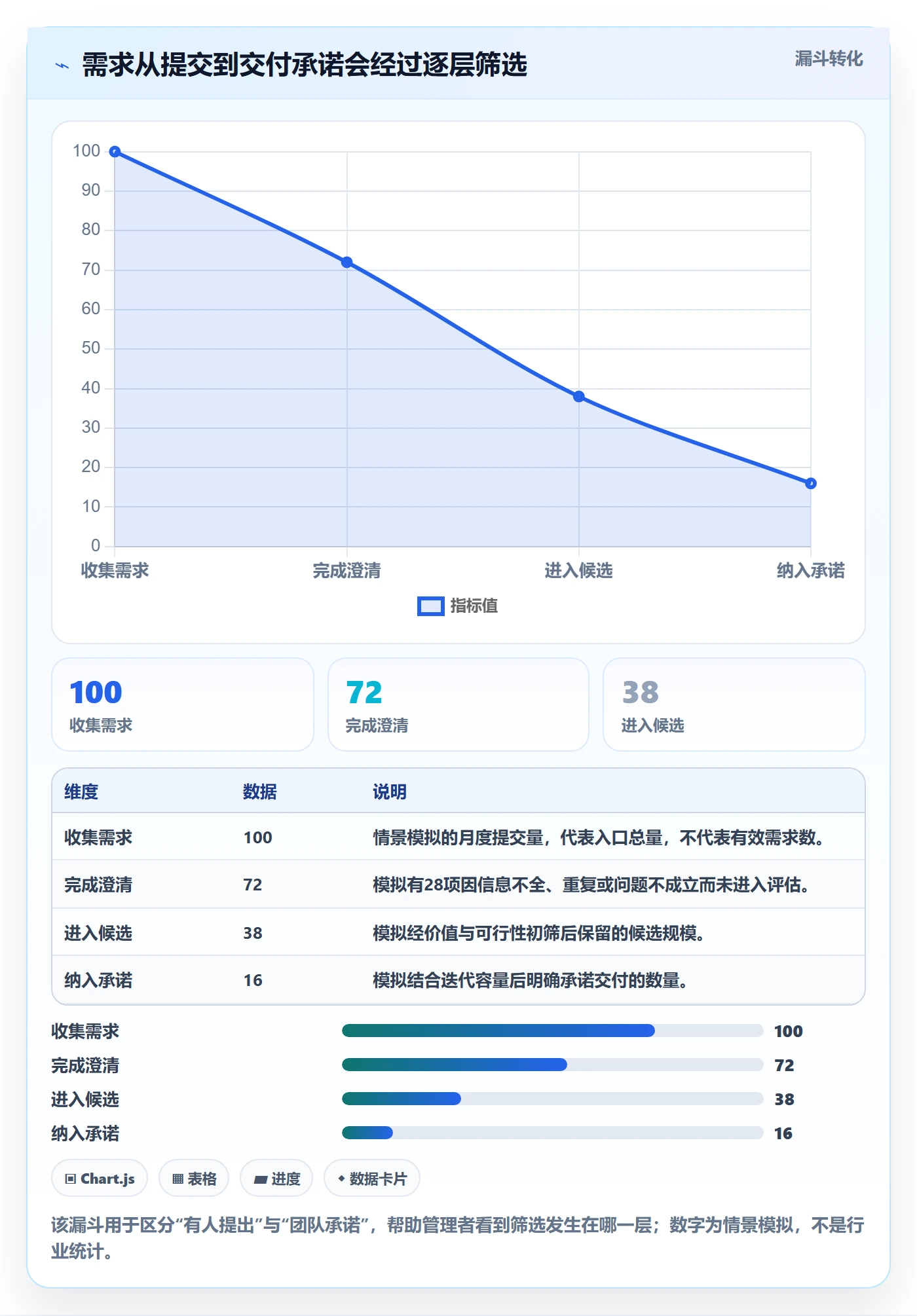Click the 漏斗转化 tag in the header
Screen dimensions: 917x1316
(x=829, y=59)
